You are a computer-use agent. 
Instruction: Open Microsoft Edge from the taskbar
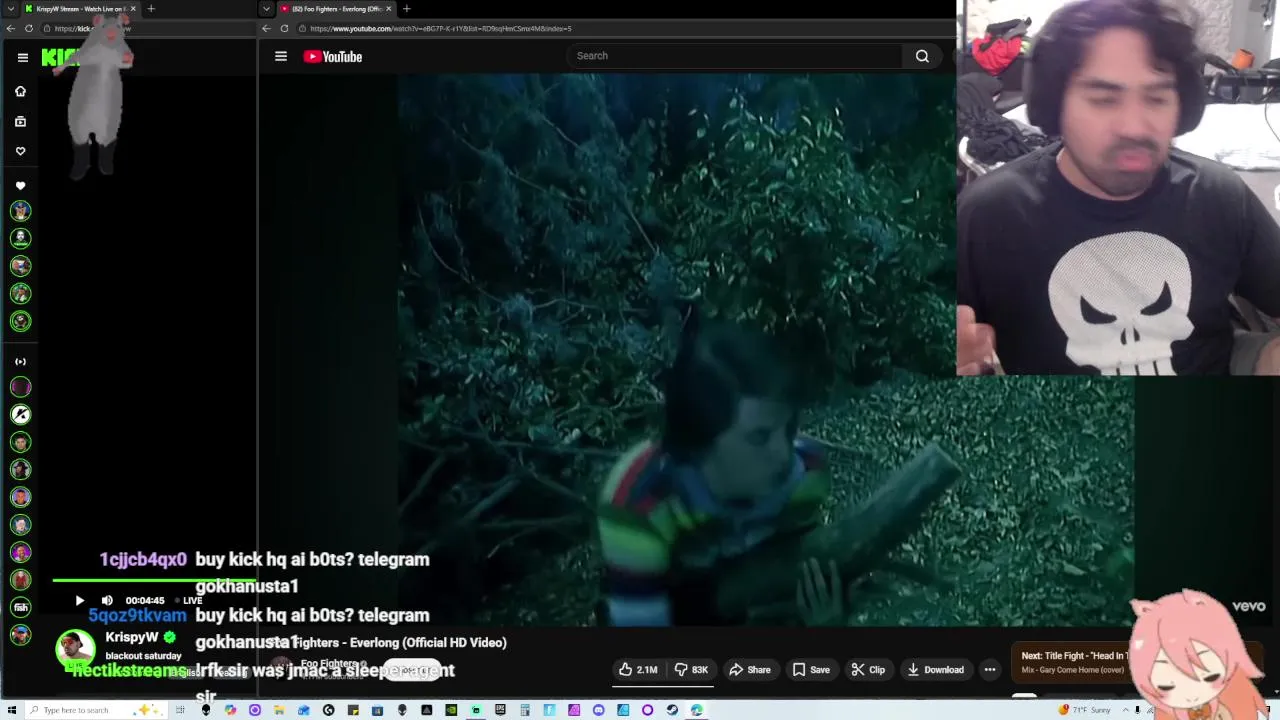point(697,710)
